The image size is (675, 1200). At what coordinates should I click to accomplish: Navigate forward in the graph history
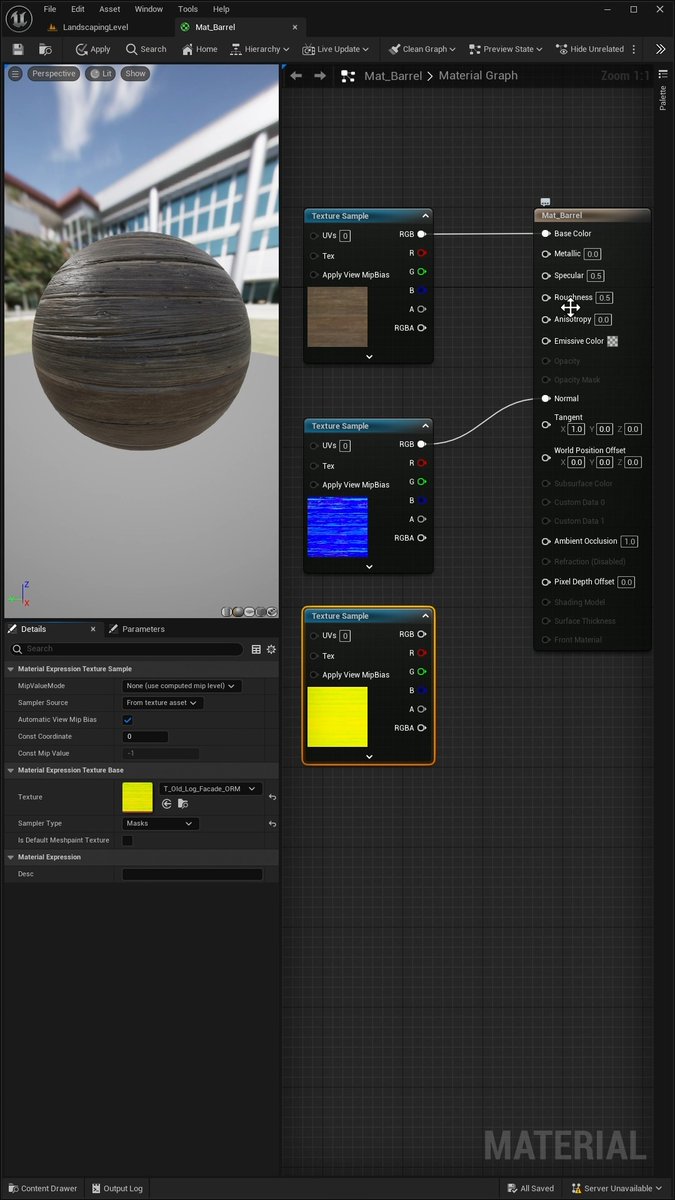(320, 76)
